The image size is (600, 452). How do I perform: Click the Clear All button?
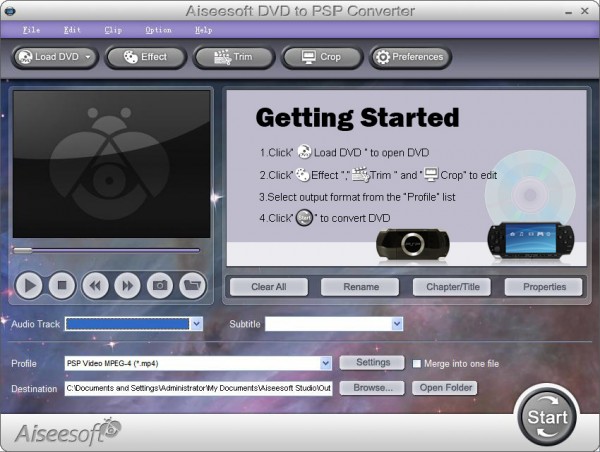pyautogui.click(x=269, y=287)
